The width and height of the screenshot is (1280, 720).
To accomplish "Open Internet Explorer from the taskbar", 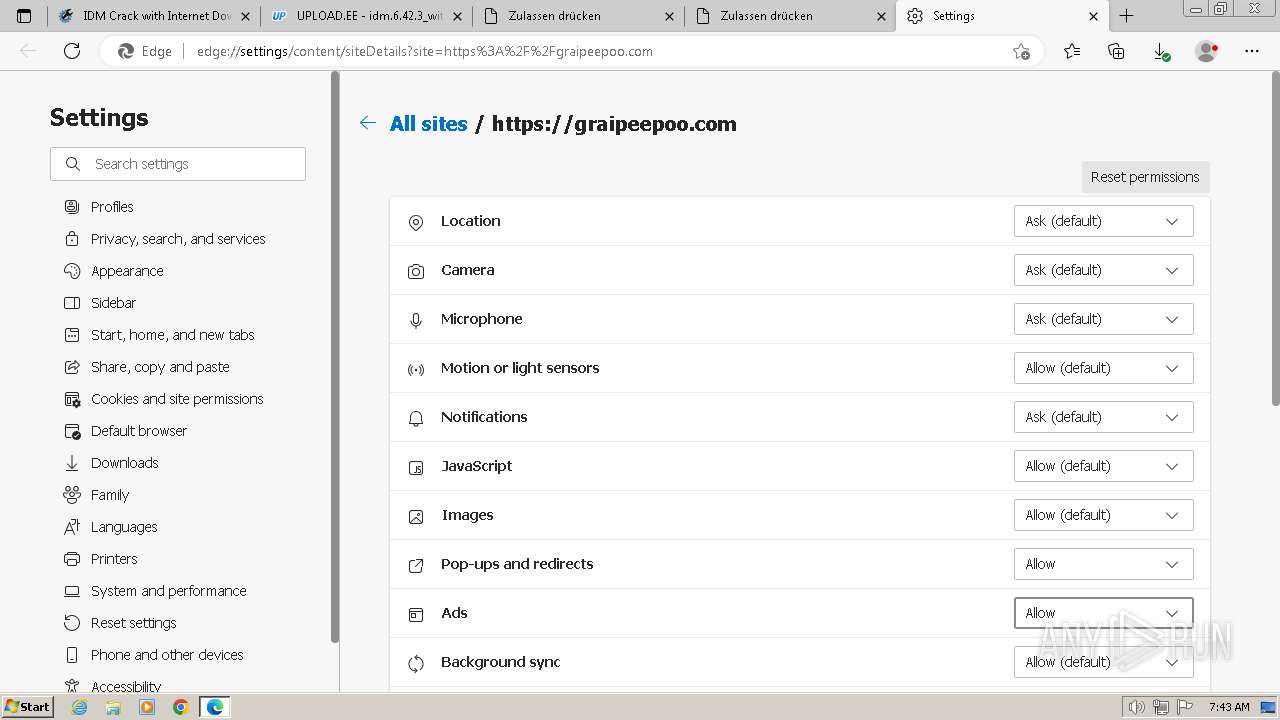I will click(80, 707).
